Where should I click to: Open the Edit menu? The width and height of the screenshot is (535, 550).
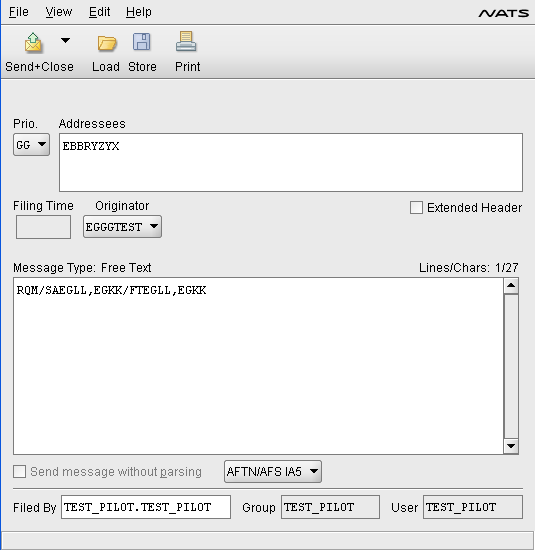tap(100, 12)
